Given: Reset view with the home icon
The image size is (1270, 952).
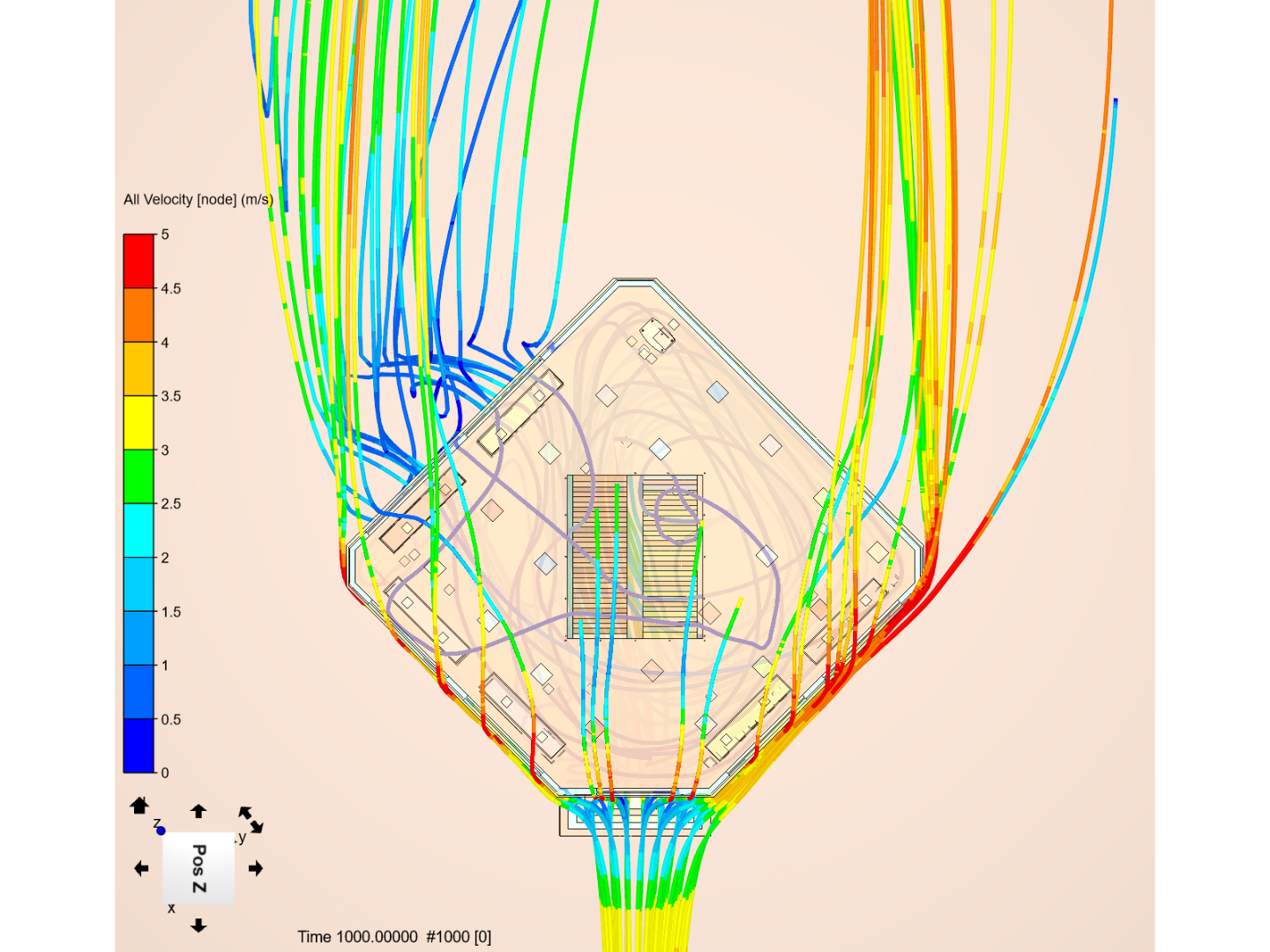Looking at the screenshot, I should [x=139, y=806].
